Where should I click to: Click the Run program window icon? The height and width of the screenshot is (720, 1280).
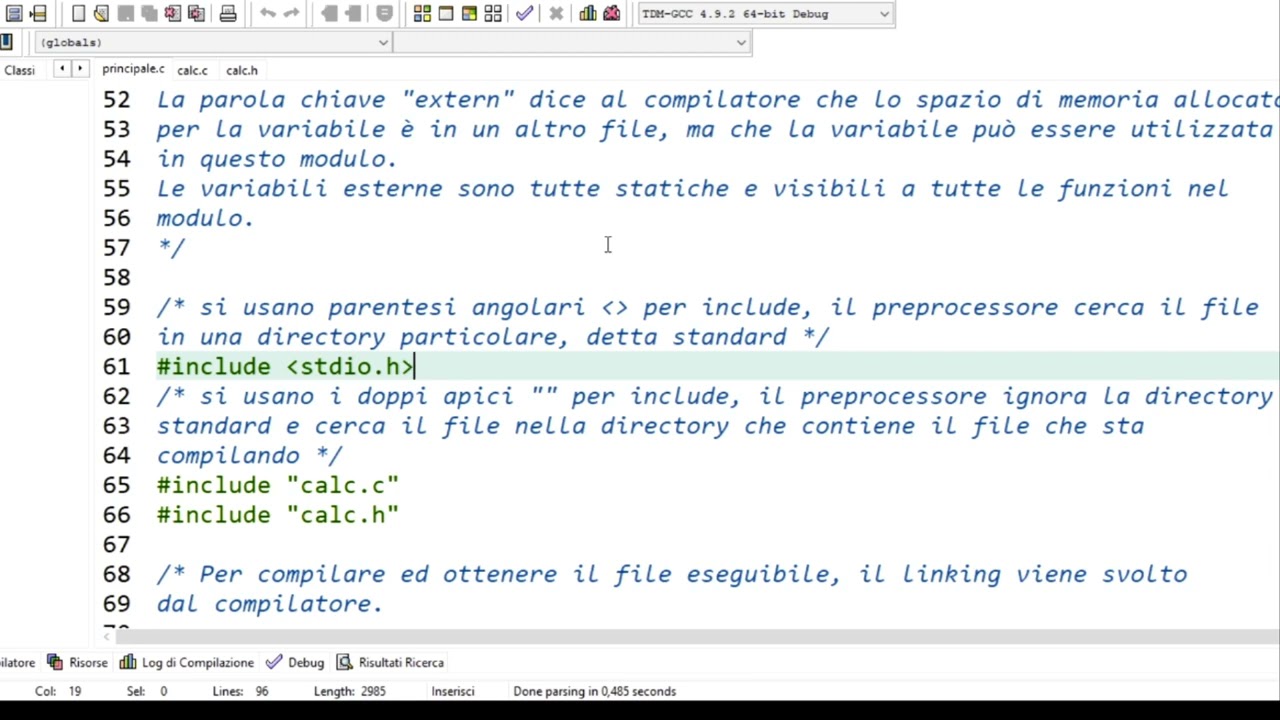coord(446,14)
